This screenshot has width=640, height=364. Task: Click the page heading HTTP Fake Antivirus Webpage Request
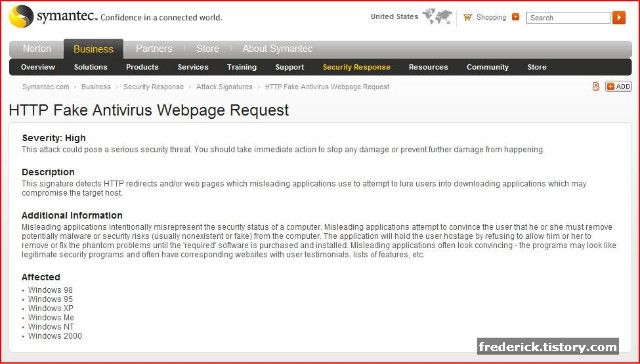(149, 110)
